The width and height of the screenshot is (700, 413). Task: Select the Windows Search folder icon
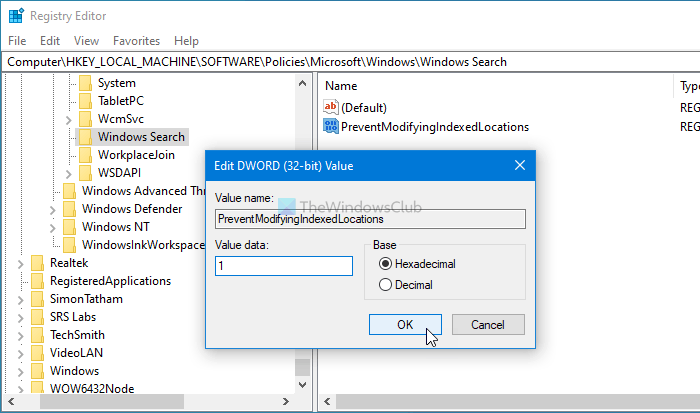pyautogui.click(x=86, y=137)
